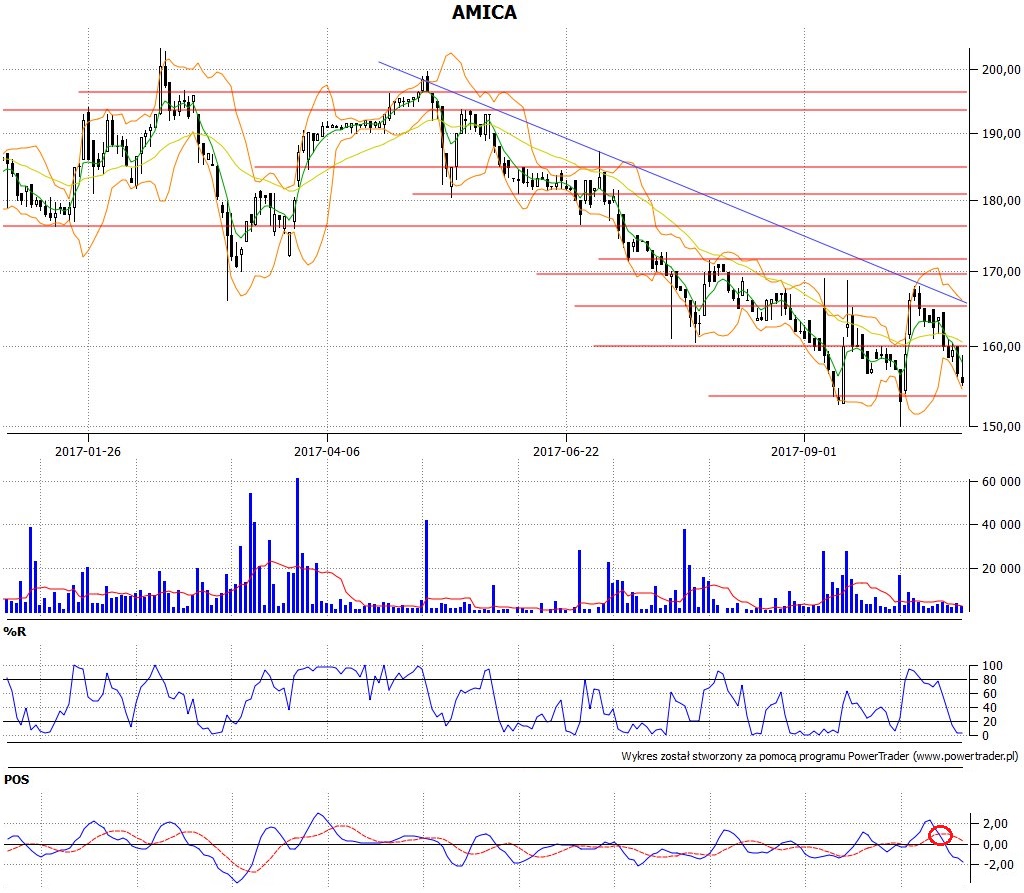Image resolution: width=1024 pixels, height=893 pixels.
Task: Click the 180,00 price axis label
Action: click(x=1000, y=201)
